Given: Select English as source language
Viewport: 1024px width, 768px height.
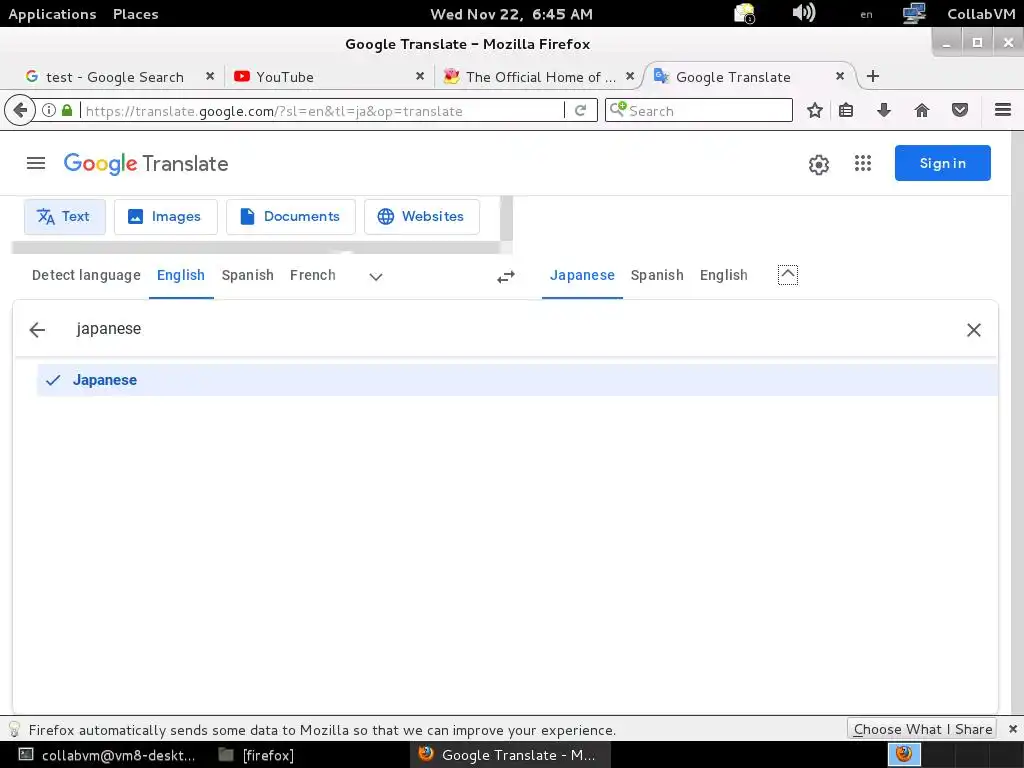Looking at the screenshot, I should click(x=181, y=275).
